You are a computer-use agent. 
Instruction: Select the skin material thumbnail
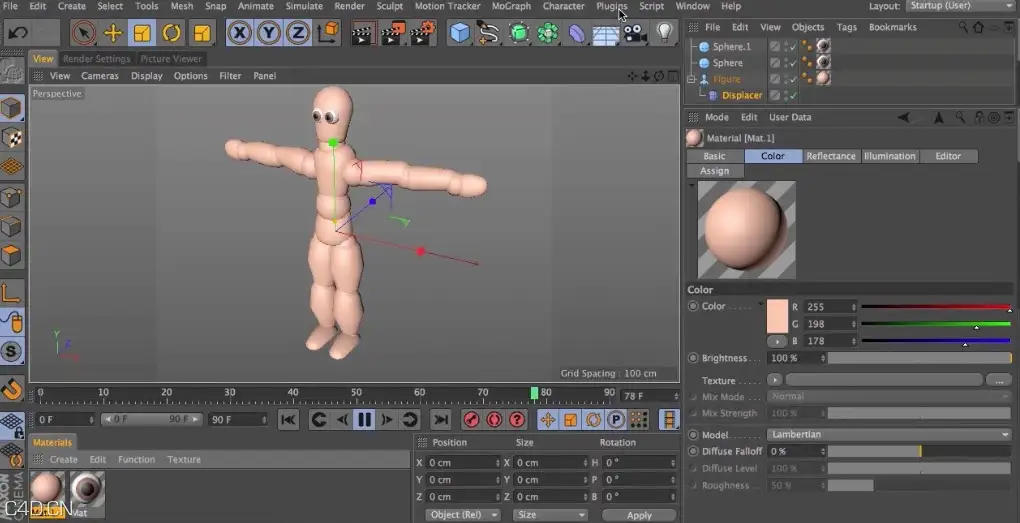click(47, 489)
